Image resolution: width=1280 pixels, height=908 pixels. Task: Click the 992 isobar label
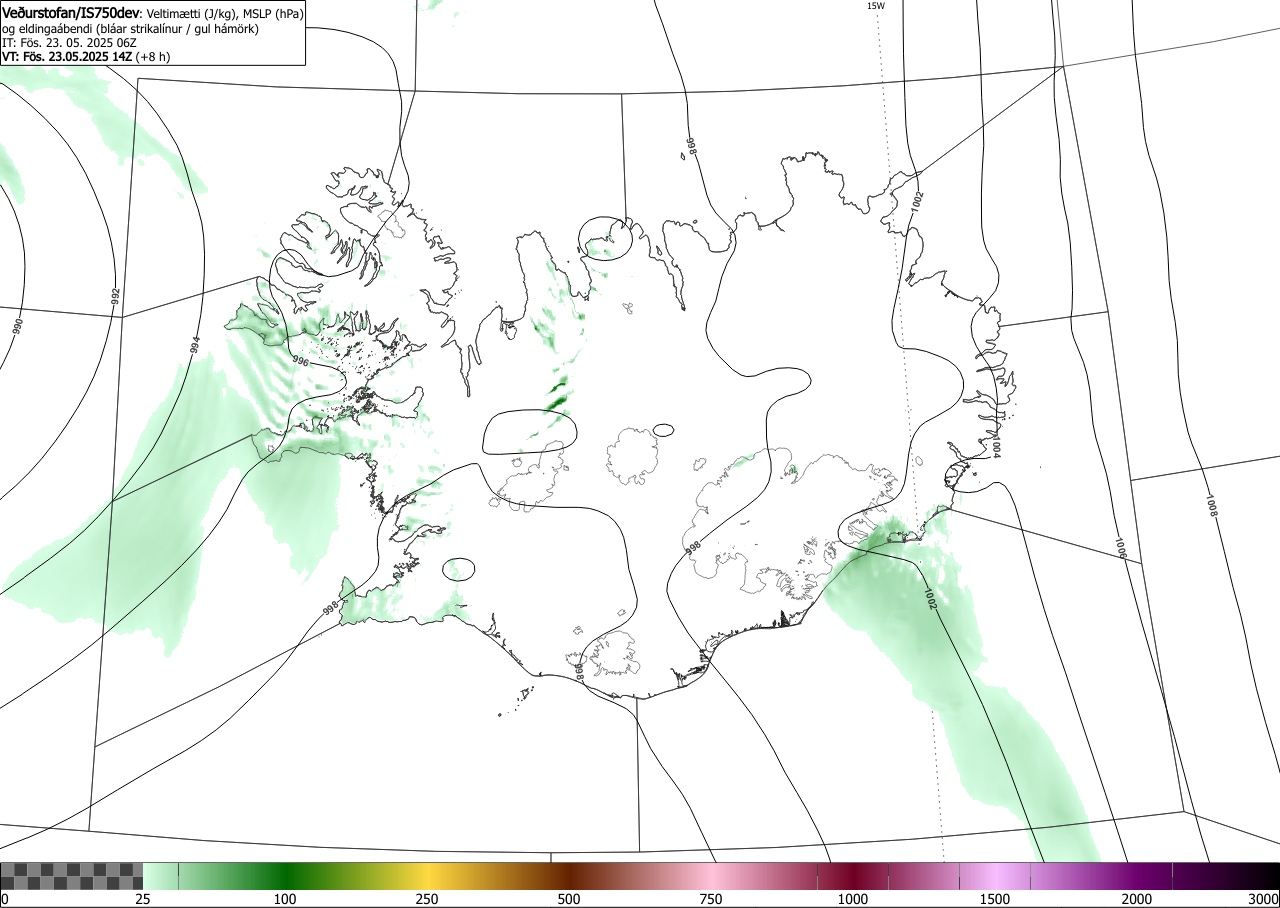115,297
